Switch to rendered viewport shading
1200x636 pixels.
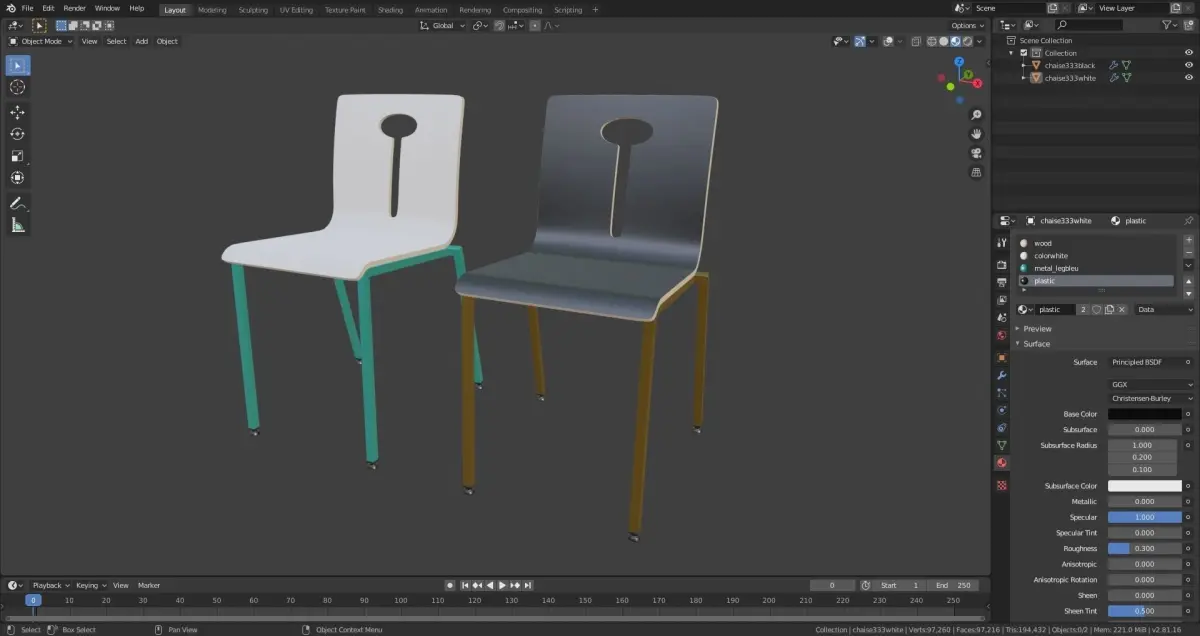tap(967, 41)
